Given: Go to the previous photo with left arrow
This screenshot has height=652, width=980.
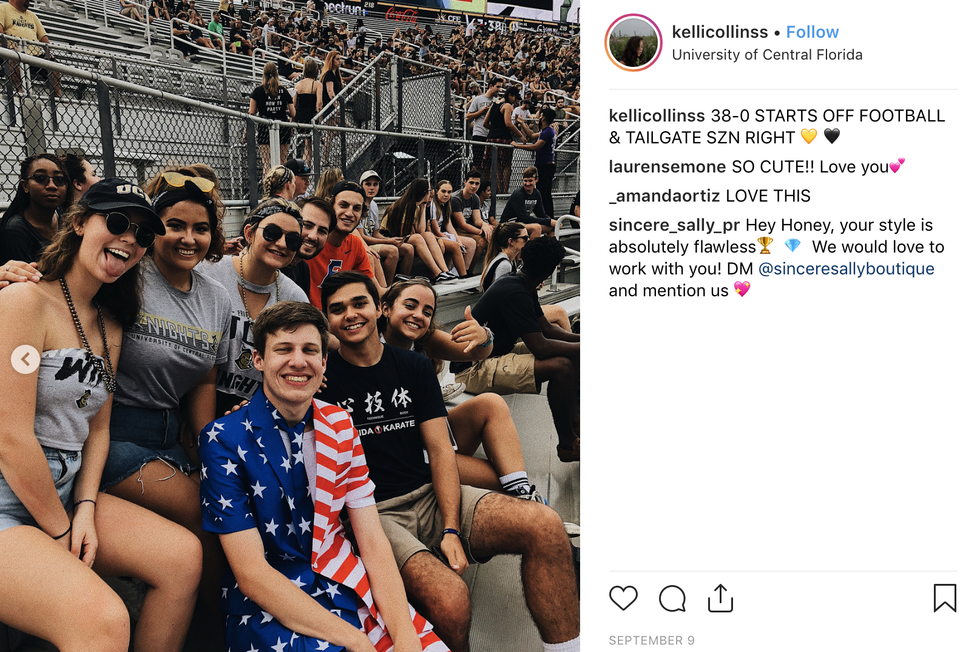Looking at the screenshot, I should [x=26, y=359].
